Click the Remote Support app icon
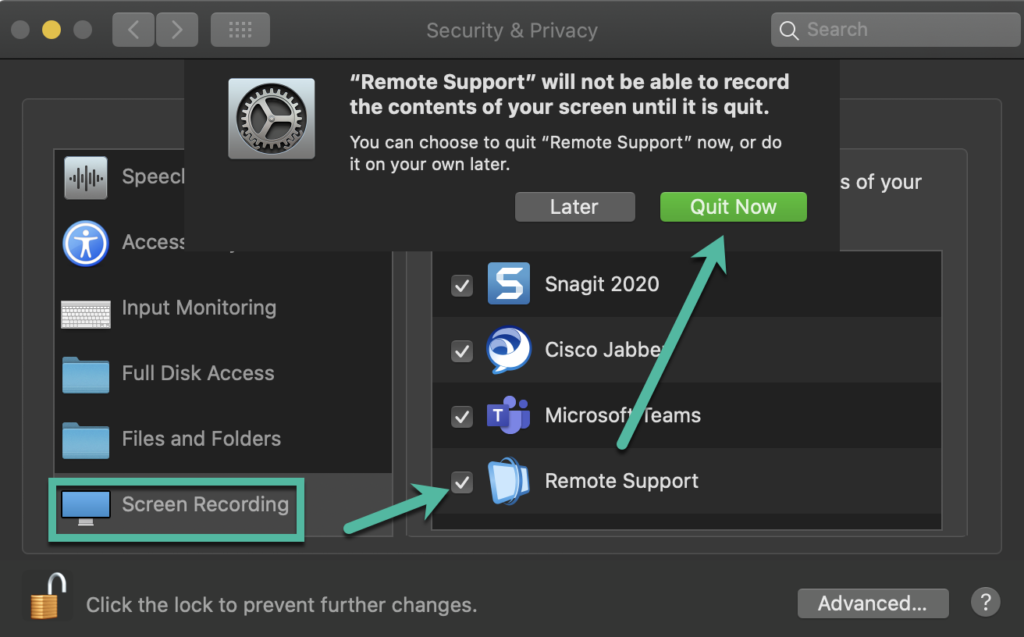Screen dimensions: 1024x637 509,481
